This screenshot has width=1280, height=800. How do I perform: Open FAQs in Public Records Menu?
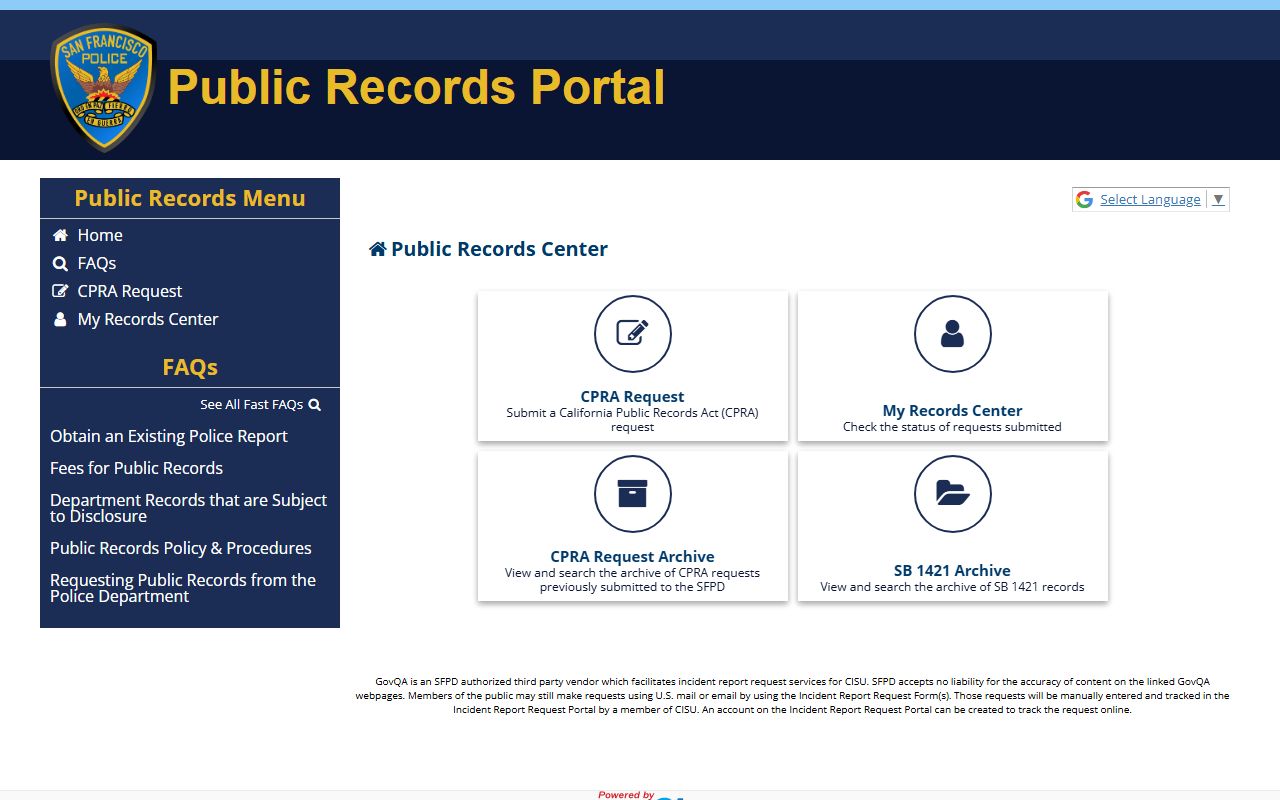coord(97,263)
